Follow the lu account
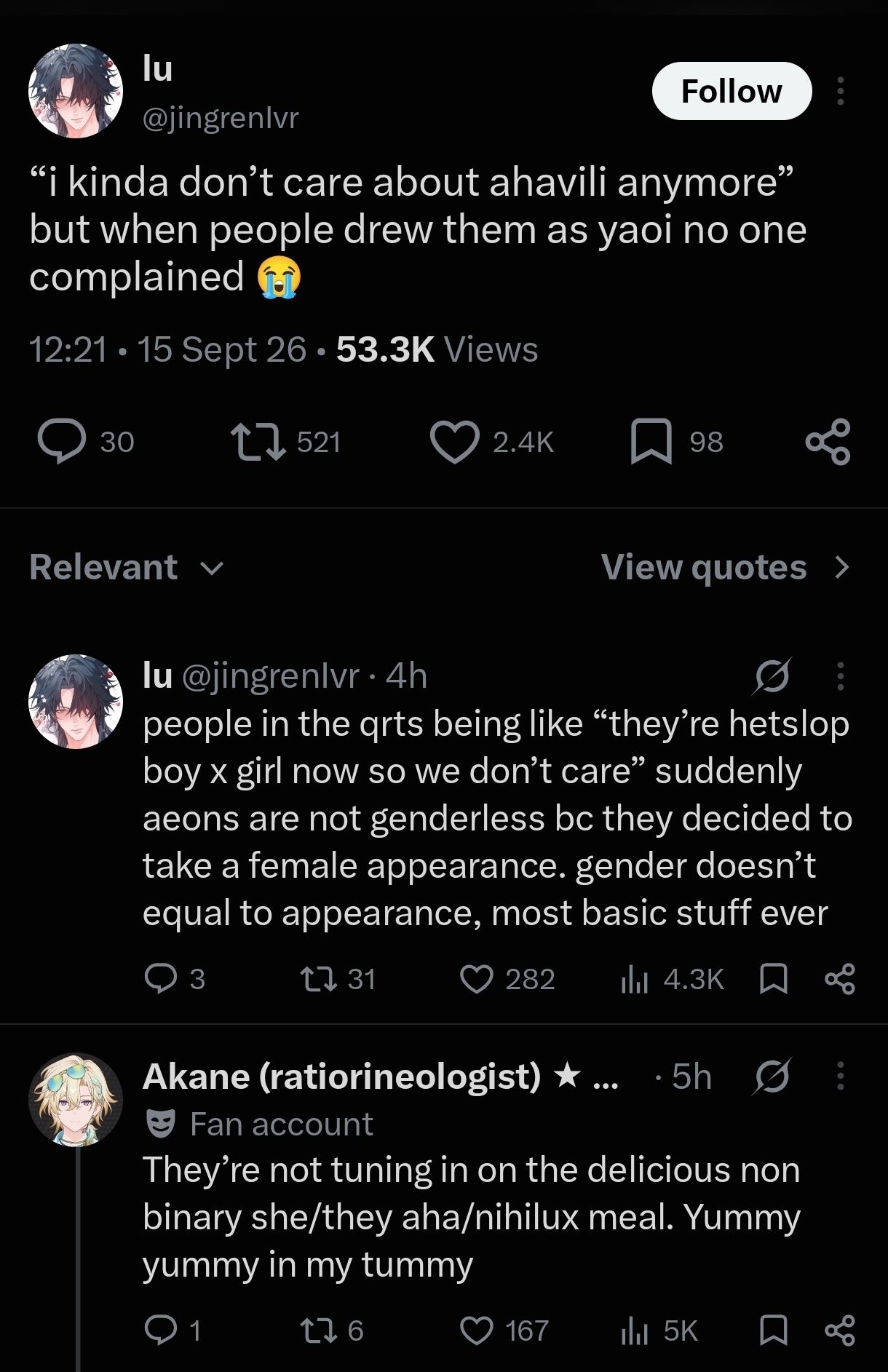Viewport: 888px width, 1372px height. point(732,91)
